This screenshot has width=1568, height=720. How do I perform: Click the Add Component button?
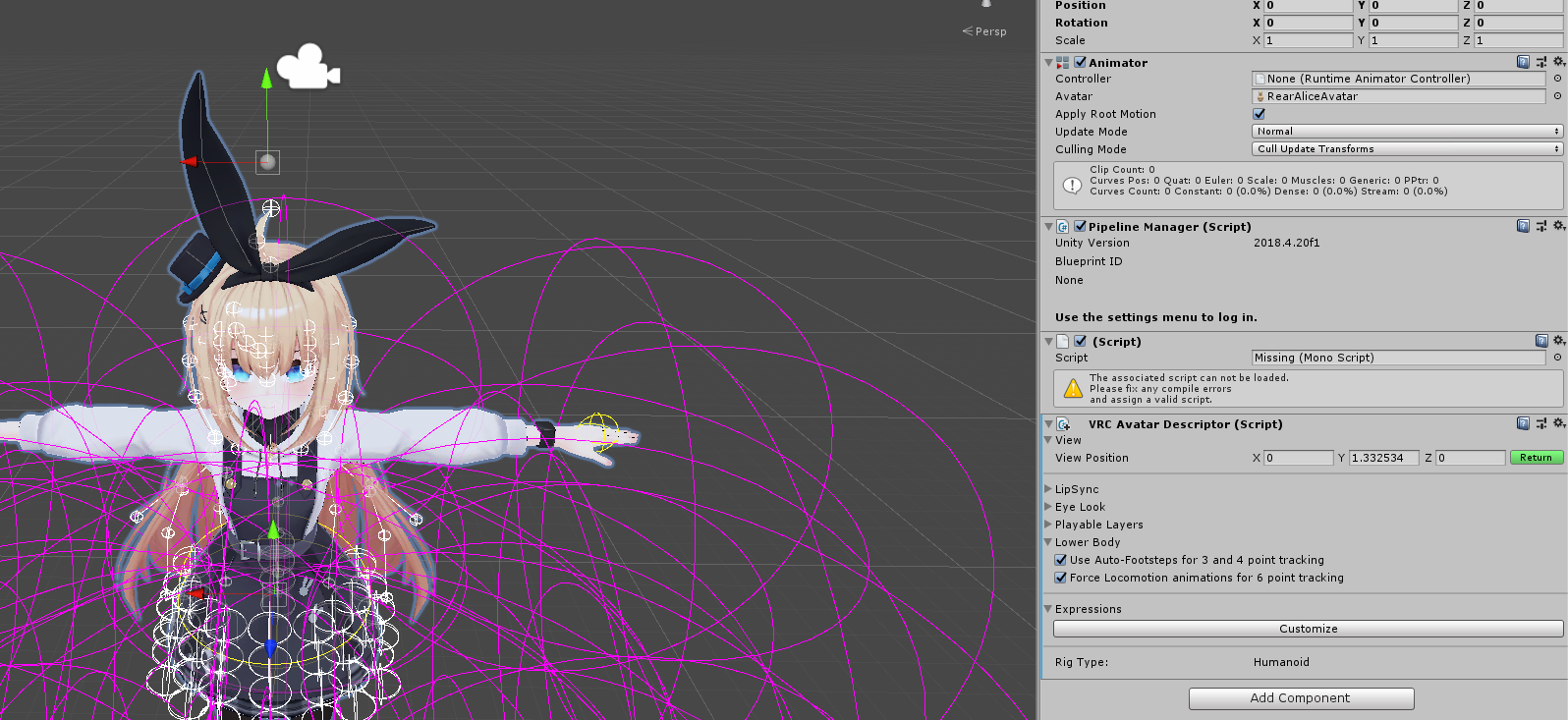coord(1301,698)
